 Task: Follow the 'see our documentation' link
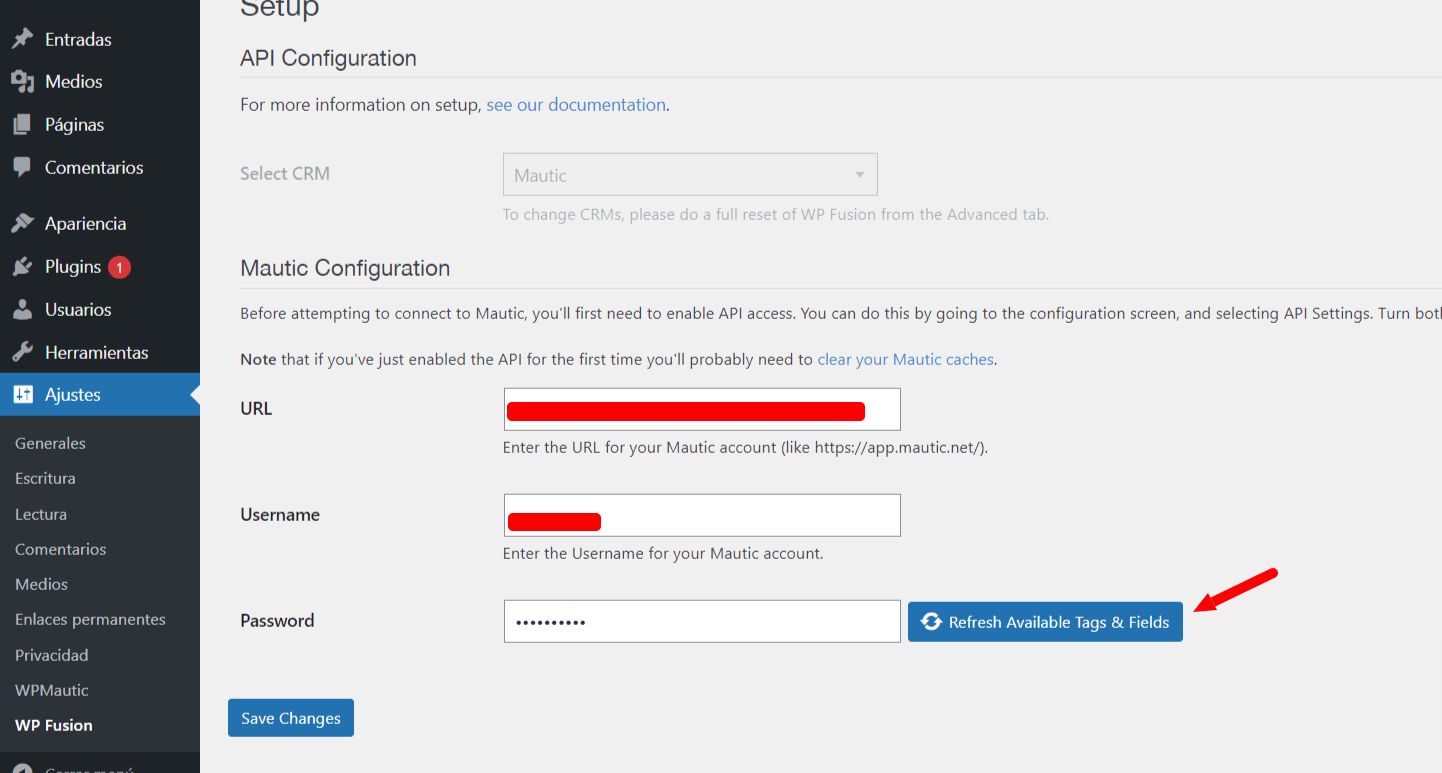576,104
